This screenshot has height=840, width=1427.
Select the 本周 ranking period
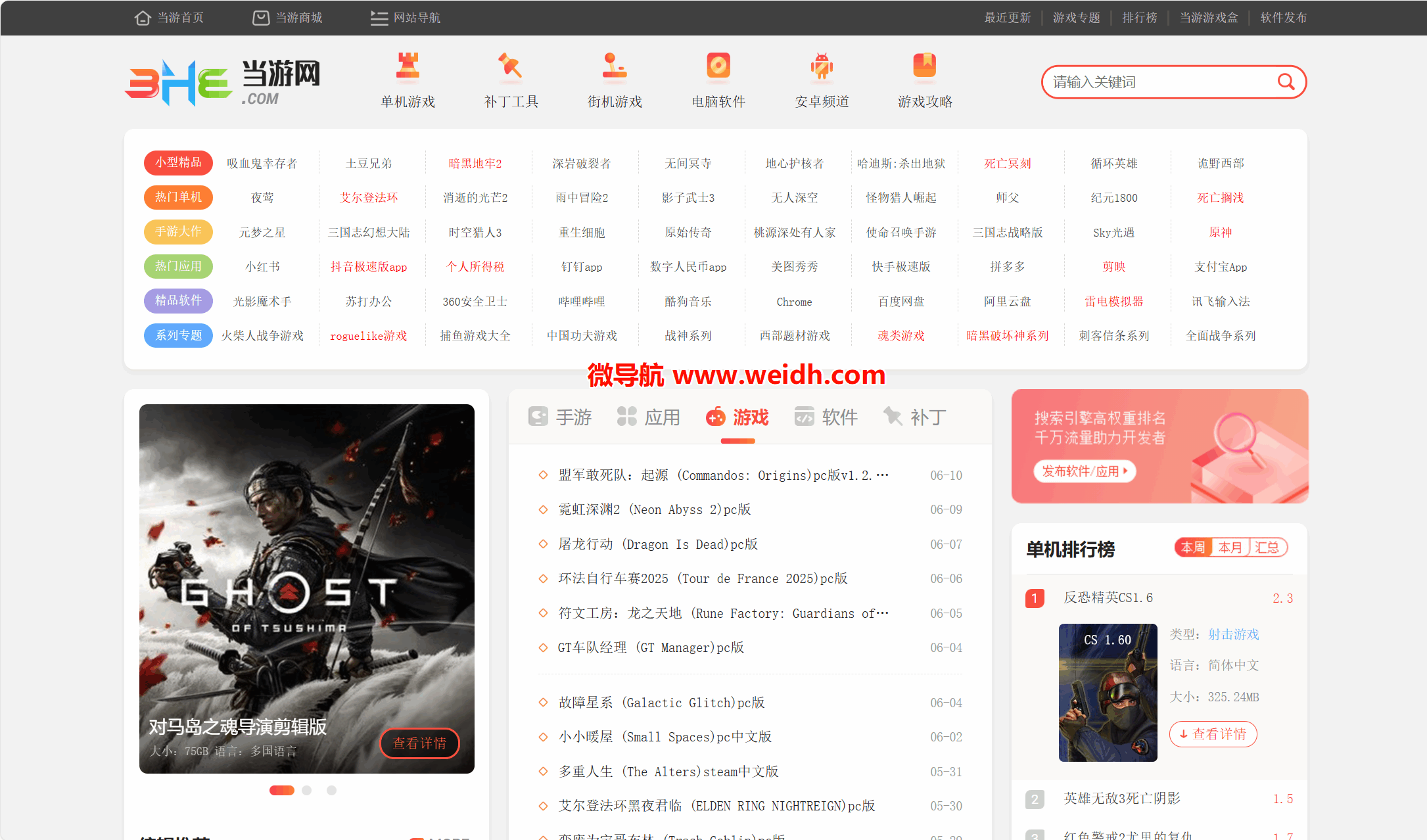1193,548
